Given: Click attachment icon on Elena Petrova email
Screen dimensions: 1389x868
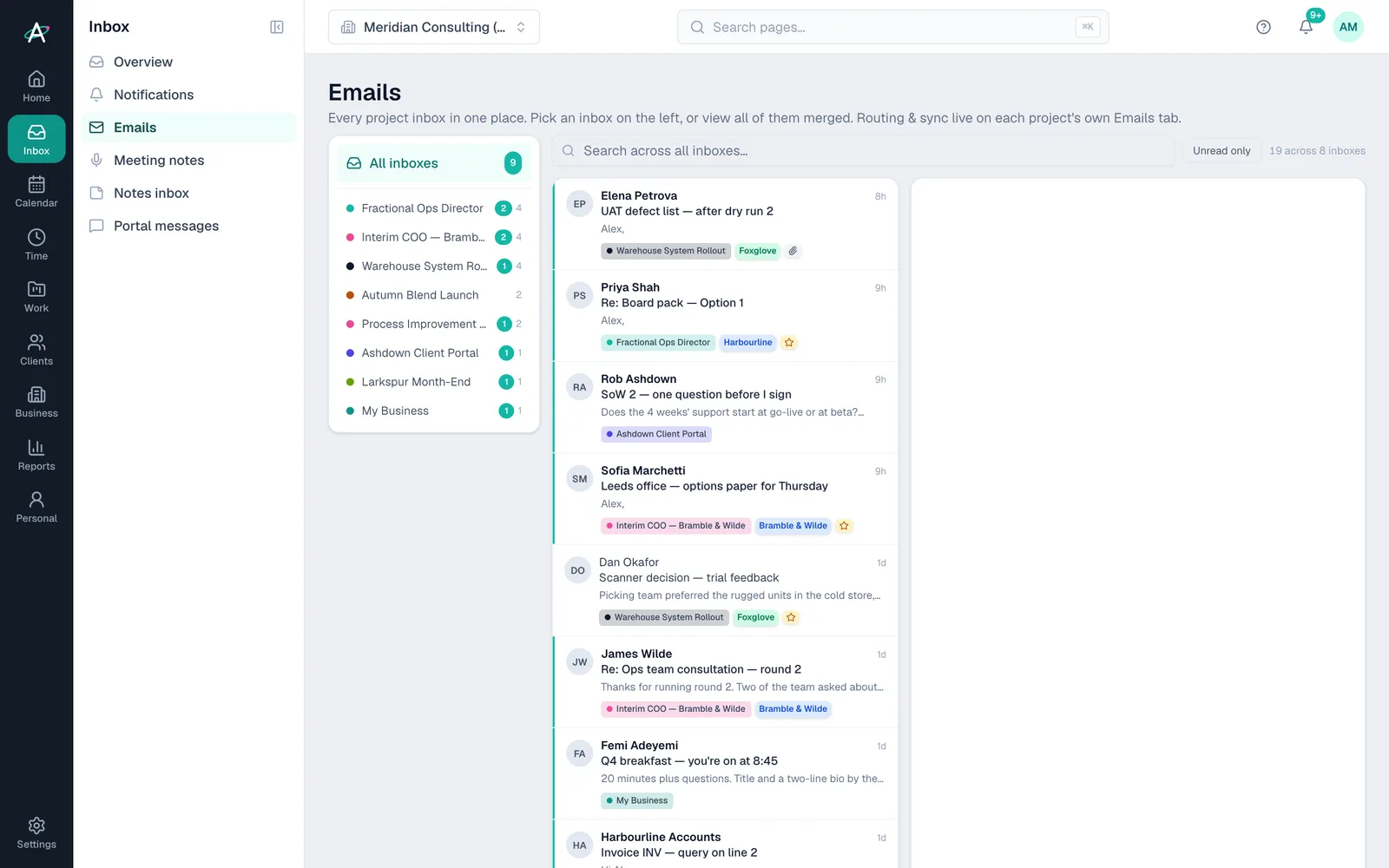Looking at the screenshot, I should click(x=793, y=251).
